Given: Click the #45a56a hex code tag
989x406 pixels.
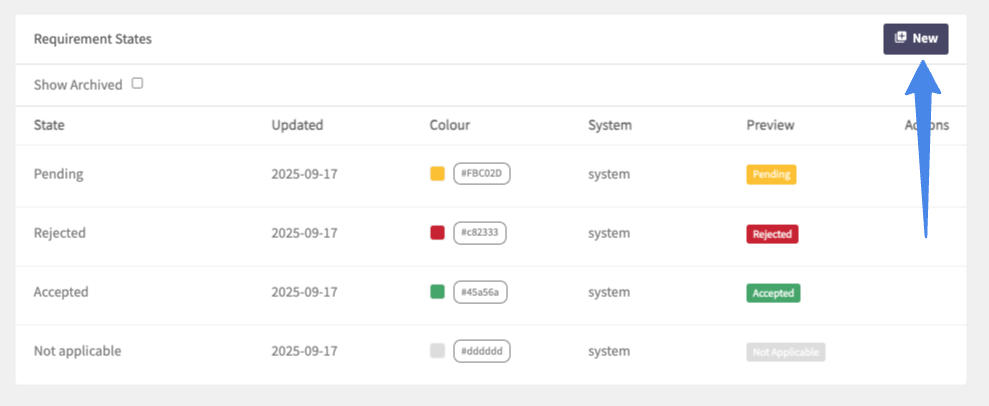Looking at the screenshot, I should 481,292.
